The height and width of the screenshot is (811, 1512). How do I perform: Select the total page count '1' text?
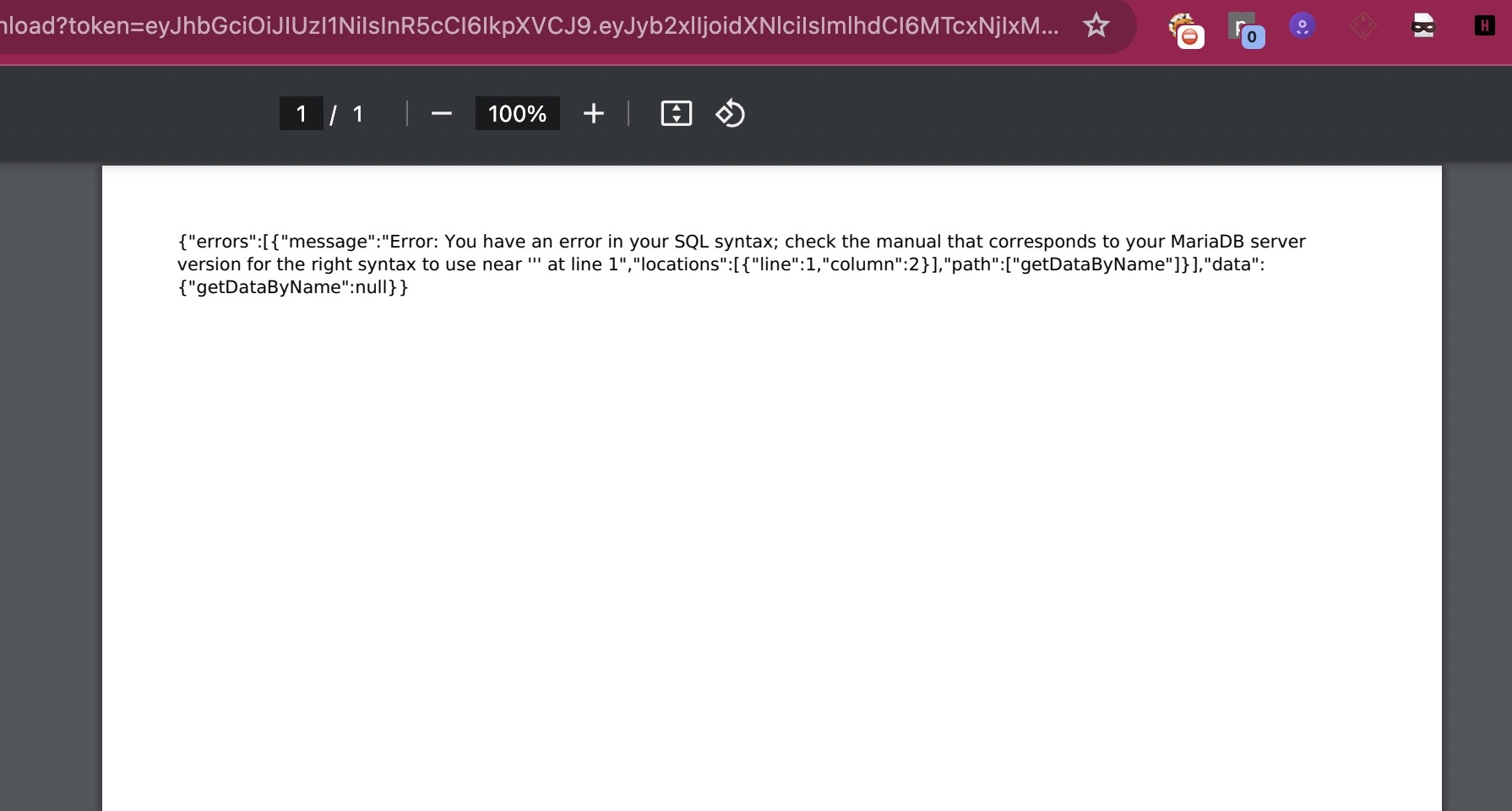tap(357, 114)
